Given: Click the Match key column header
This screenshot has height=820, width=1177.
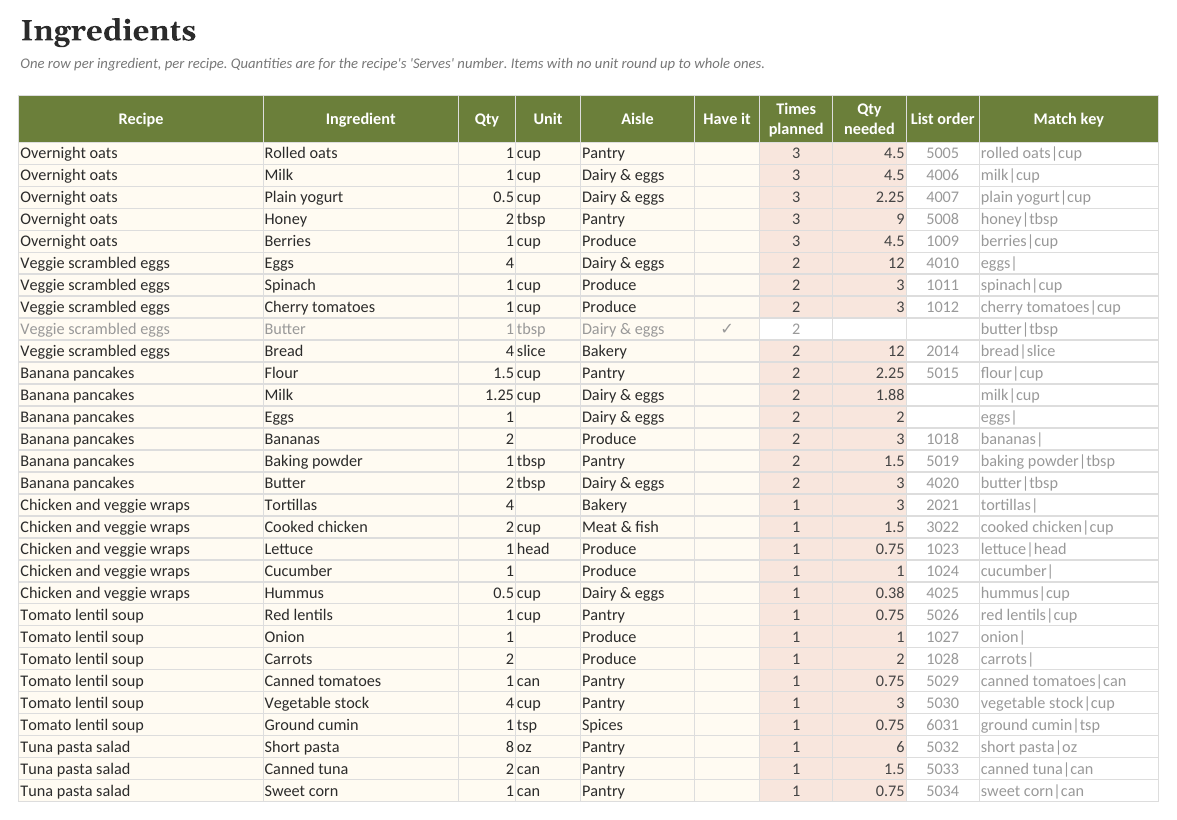Looking at the screenshot, I should 1069,119.
